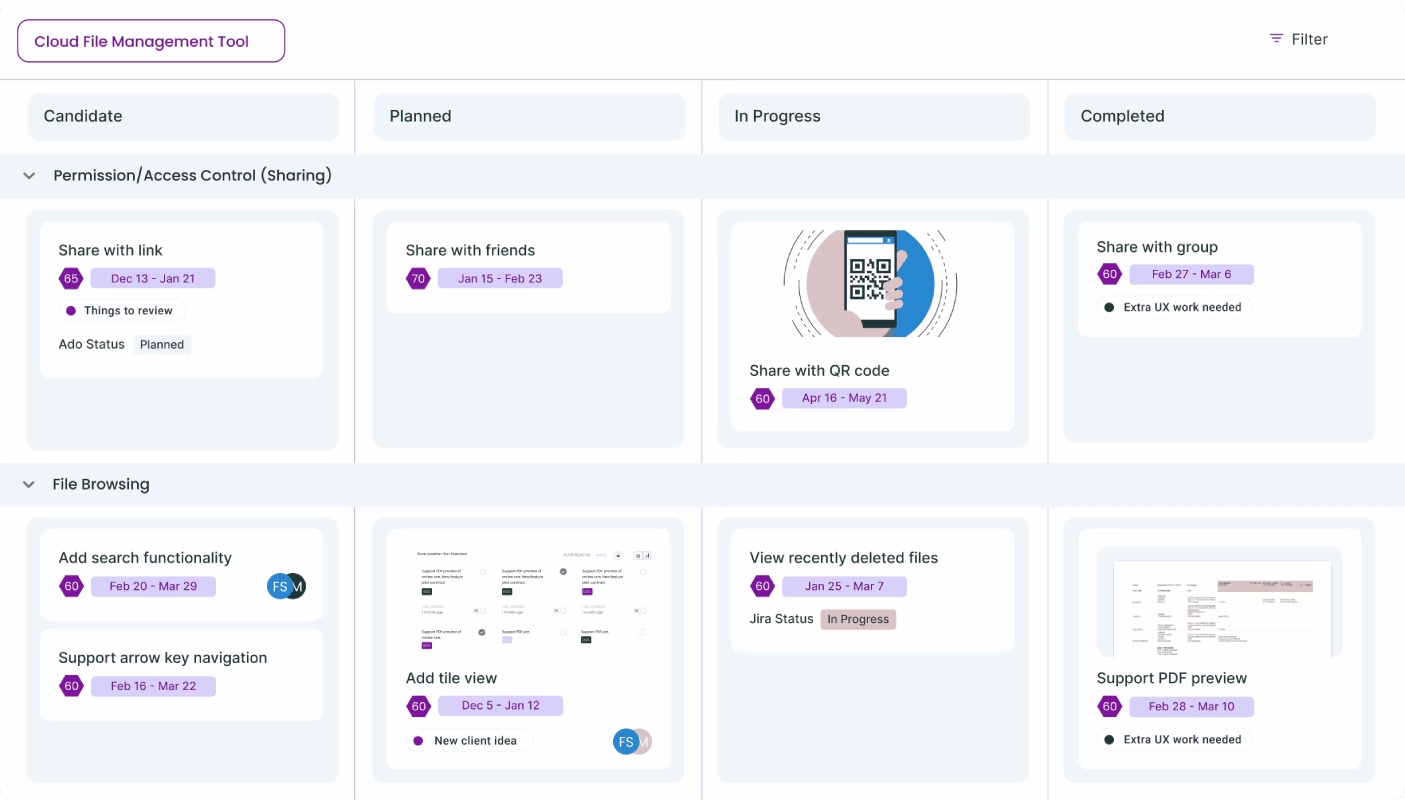
Task: Select the Planned column header
Action: 530,116
